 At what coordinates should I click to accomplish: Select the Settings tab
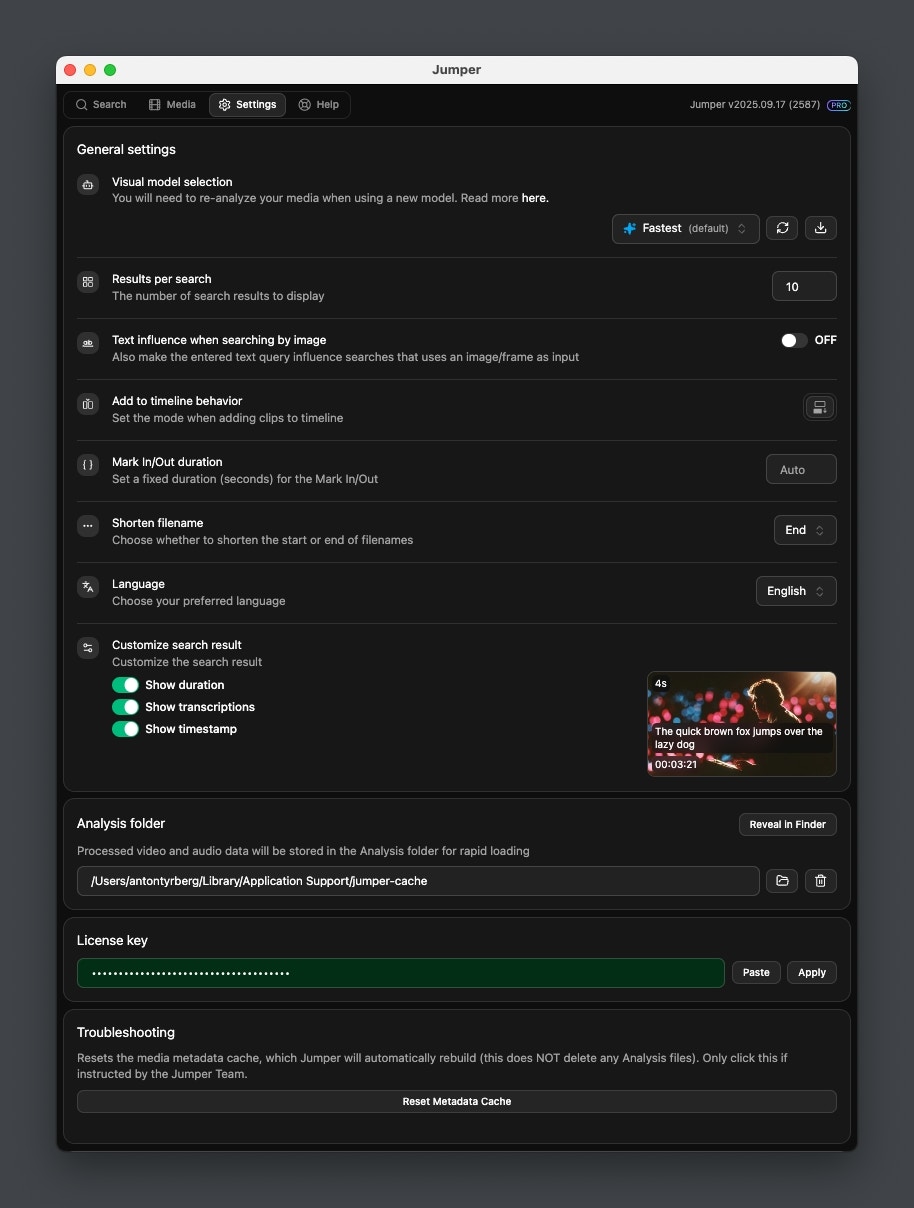click(x=247, y=105)
